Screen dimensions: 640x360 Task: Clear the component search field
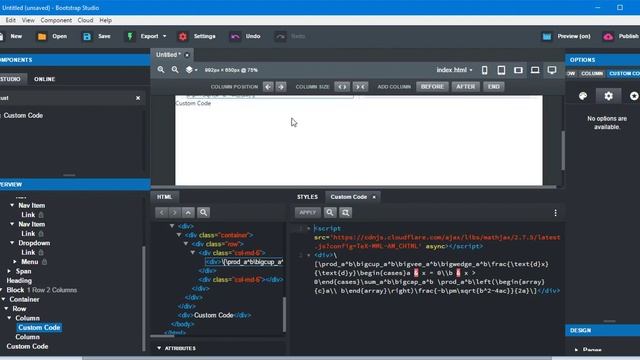pyautogui.click(x=138, y=98)
